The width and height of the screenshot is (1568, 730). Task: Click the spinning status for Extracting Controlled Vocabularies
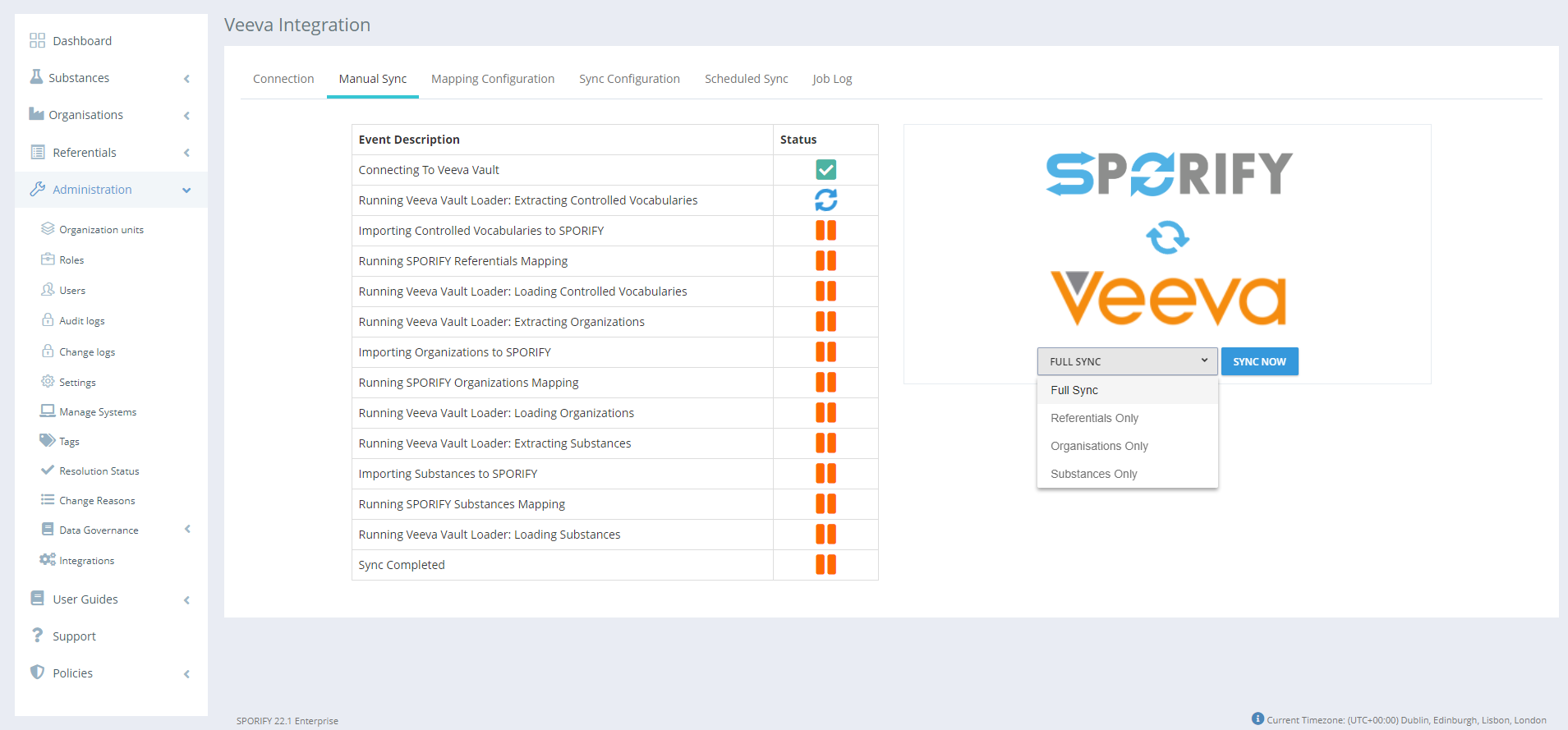[x=825, y=200]
